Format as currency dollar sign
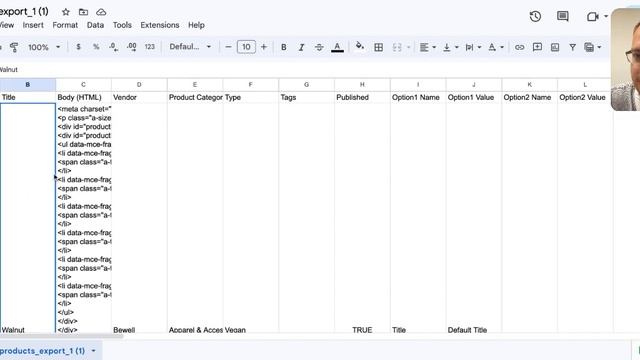 tap(78, 47)
